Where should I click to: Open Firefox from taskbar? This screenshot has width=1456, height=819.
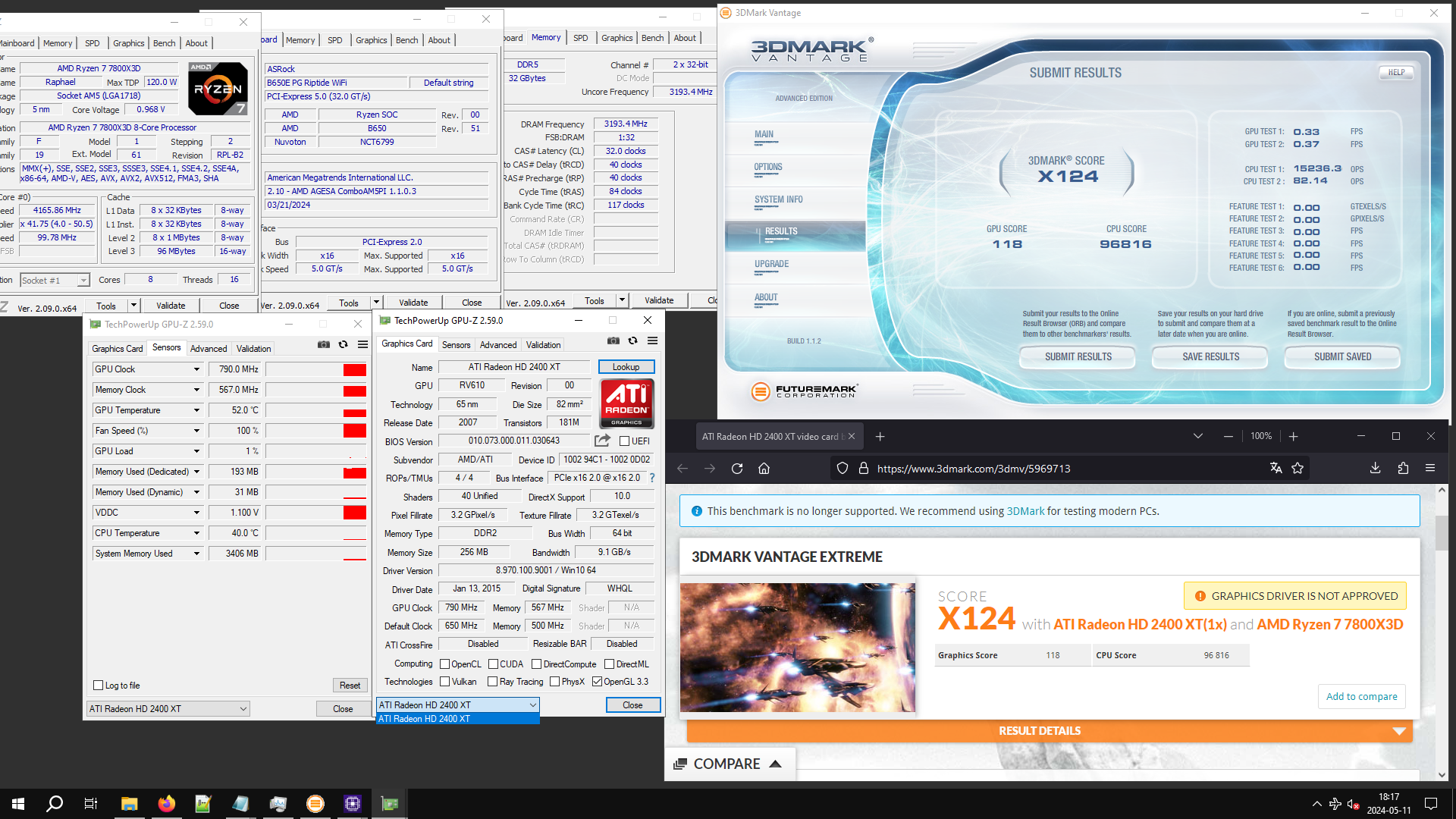166,804
